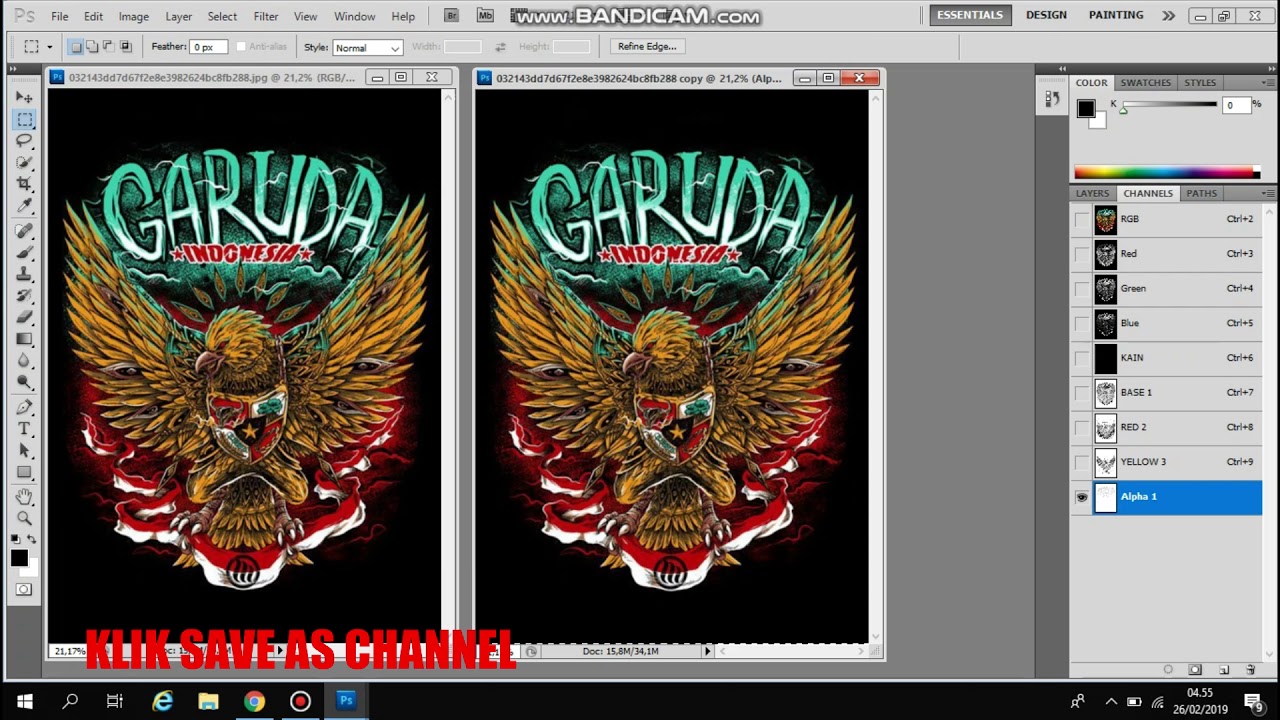Select the Zoom tool

(24, 518)
